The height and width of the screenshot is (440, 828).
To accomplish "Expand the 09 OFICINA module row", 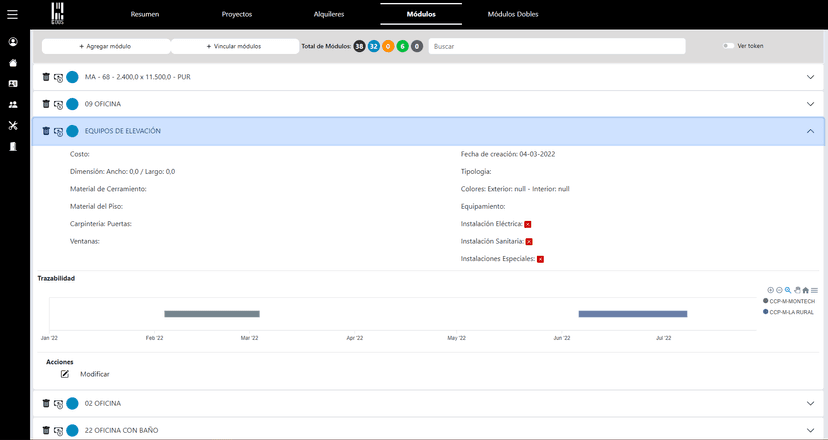I will 810,104.
